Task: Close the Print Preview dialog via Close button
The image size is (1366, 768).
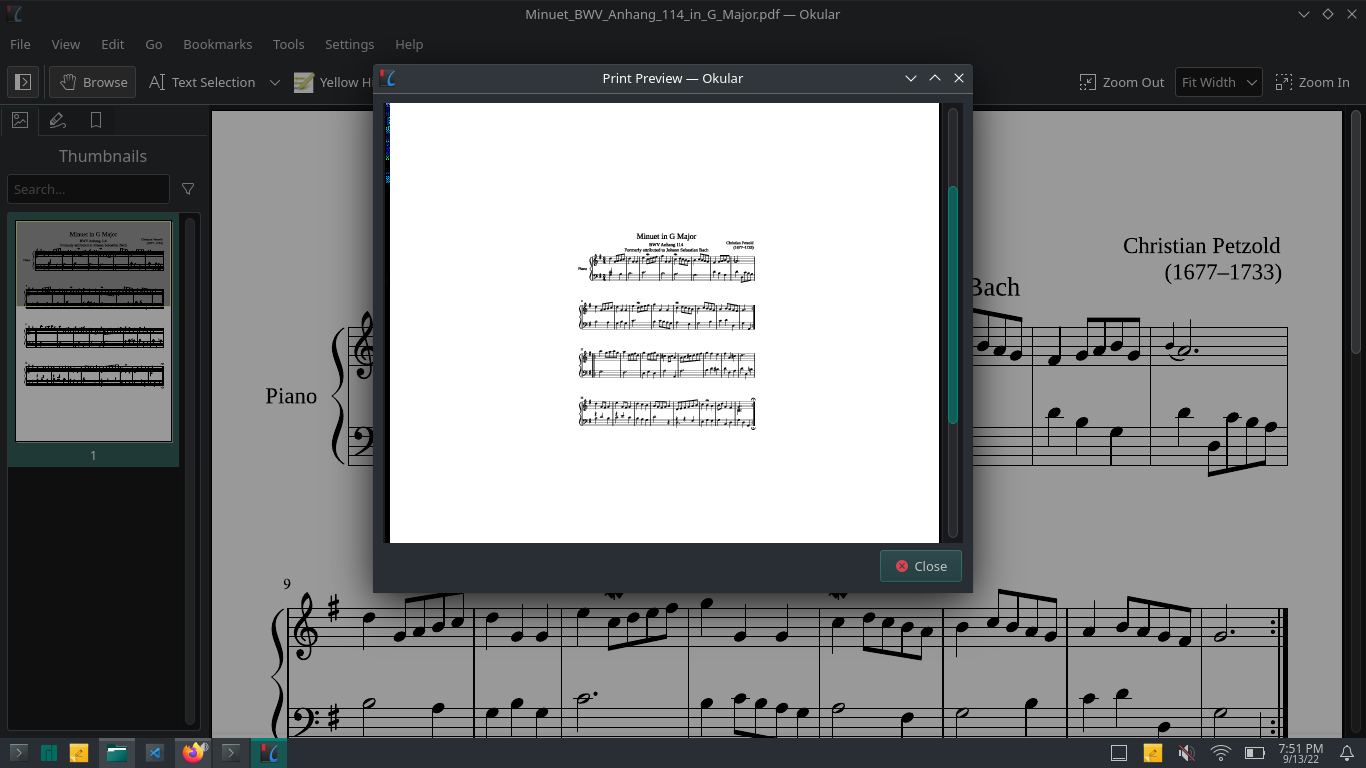Action: click(x=920, y=566)
